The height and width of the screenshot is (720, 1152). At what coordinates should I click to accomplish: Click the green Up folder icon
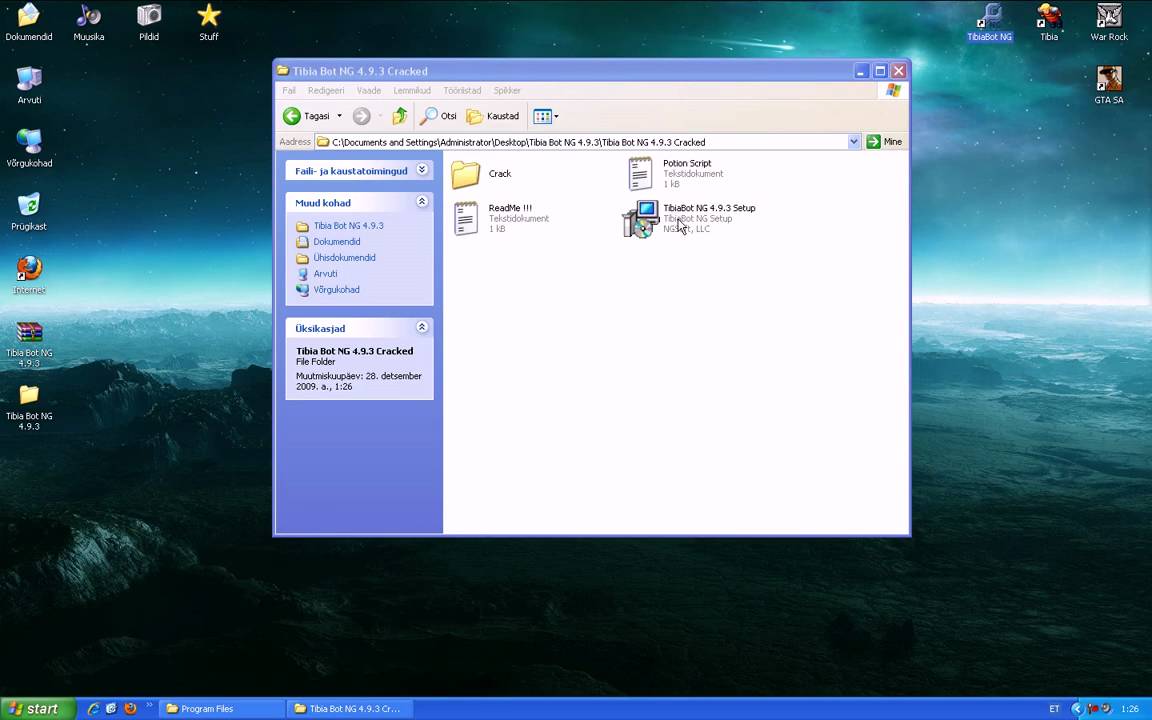400,116
